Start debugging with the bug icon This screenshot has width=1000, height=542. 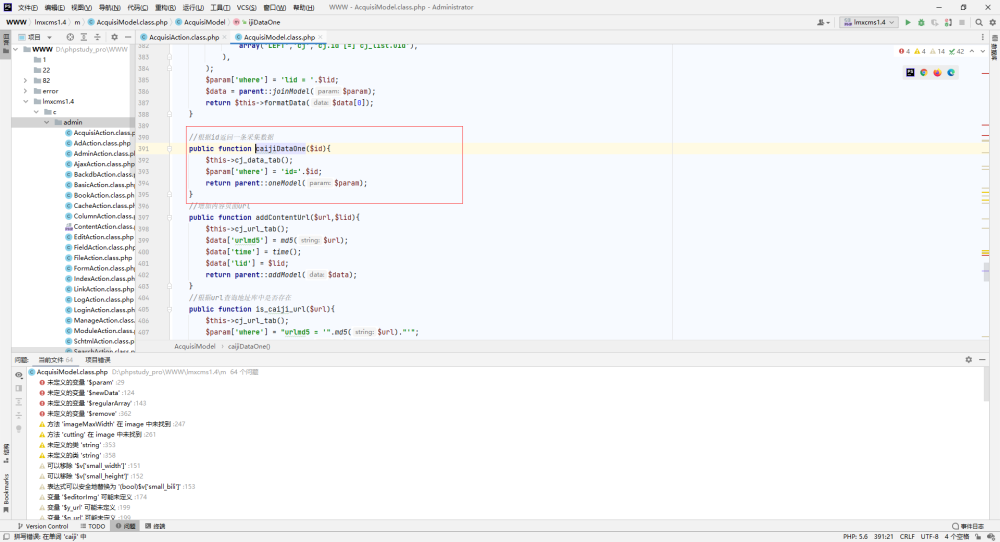(921, 22)
